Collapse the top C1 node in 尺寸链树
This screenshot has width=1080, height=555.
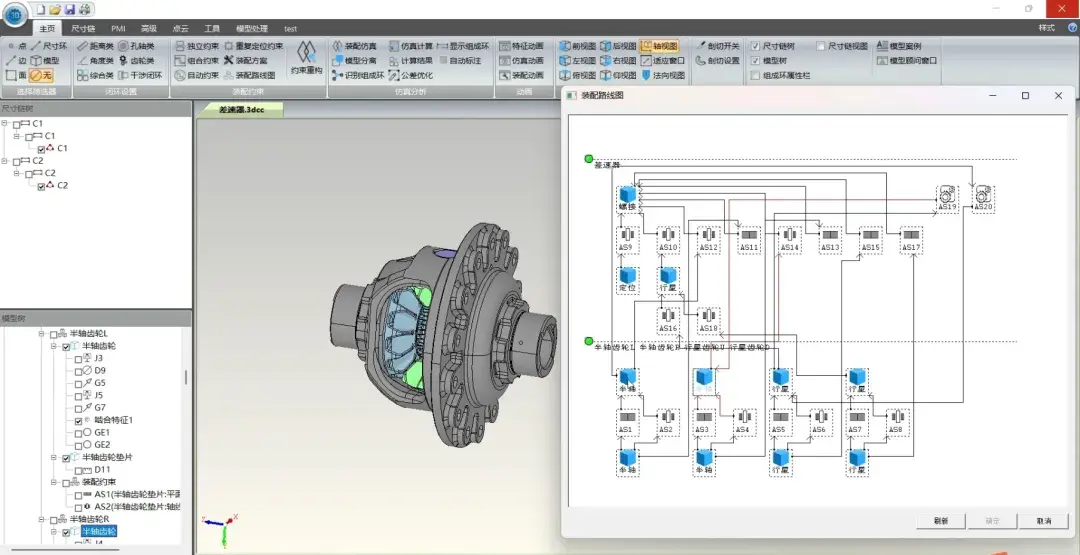[5, 123]
